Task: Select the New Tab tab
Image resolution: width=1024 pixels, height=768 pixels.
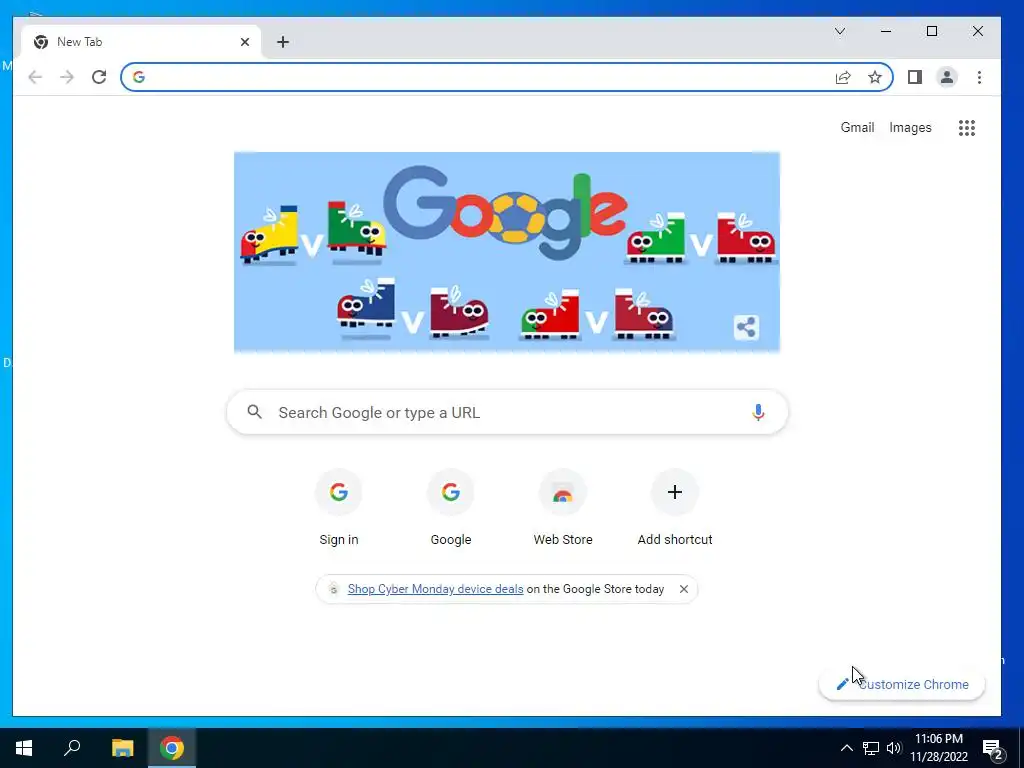Action: 141,42
